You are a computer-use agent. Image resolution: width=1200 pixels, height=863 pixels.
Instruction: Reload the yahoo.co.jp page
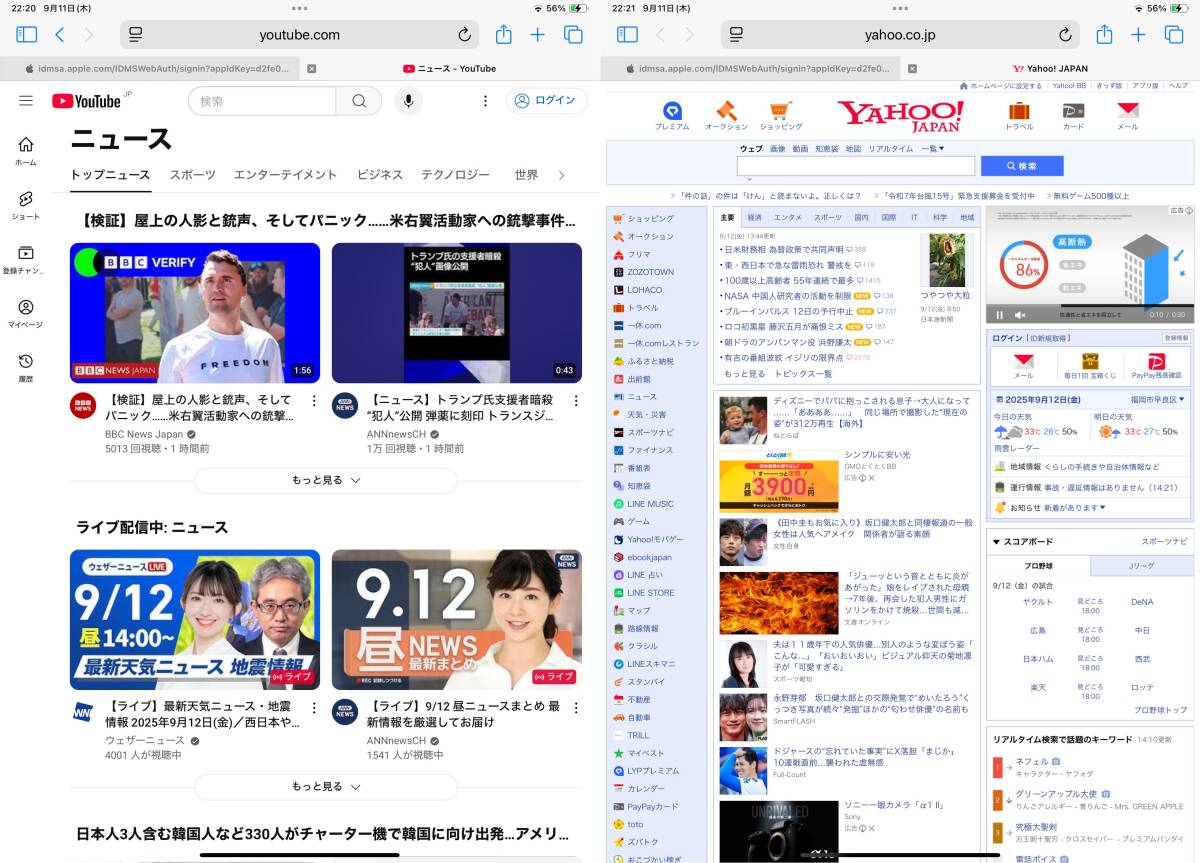point(1065,35)
